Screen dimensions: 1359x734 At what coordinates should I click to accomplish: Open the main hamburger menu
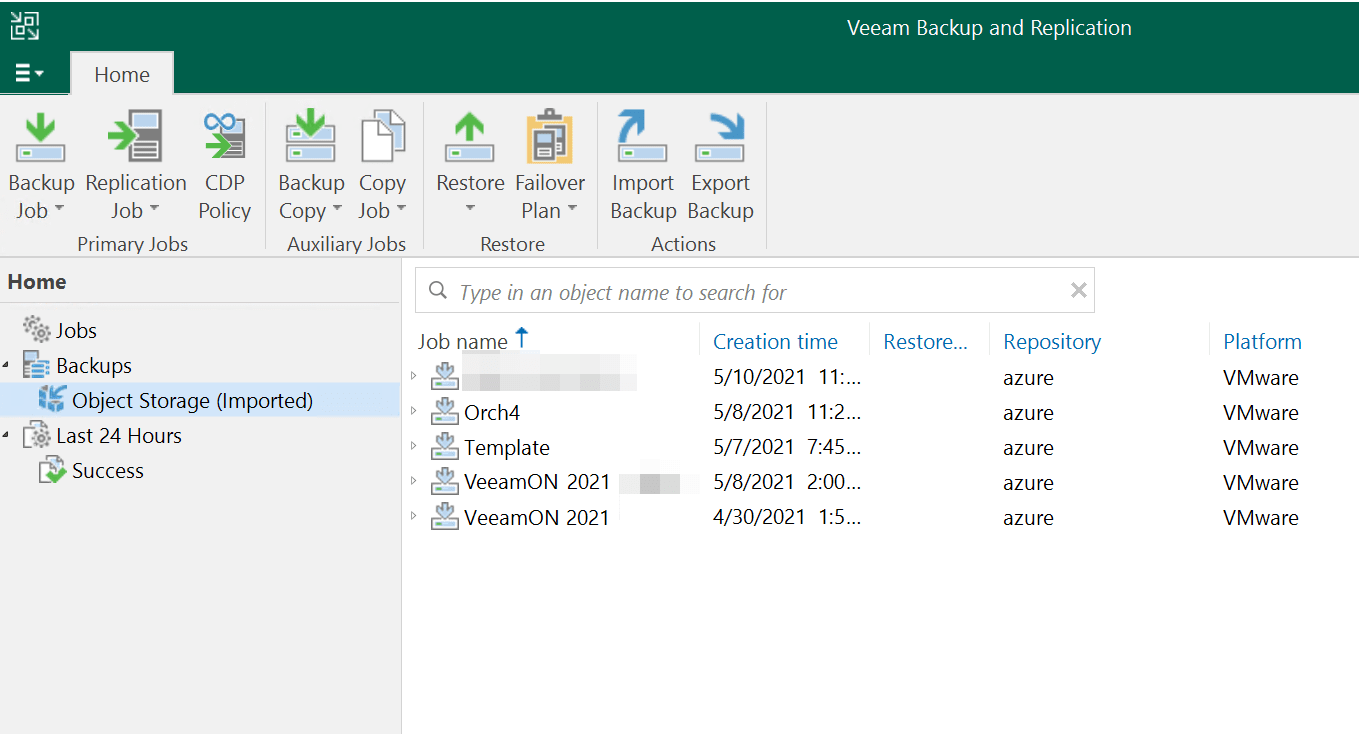click(30, 73)
